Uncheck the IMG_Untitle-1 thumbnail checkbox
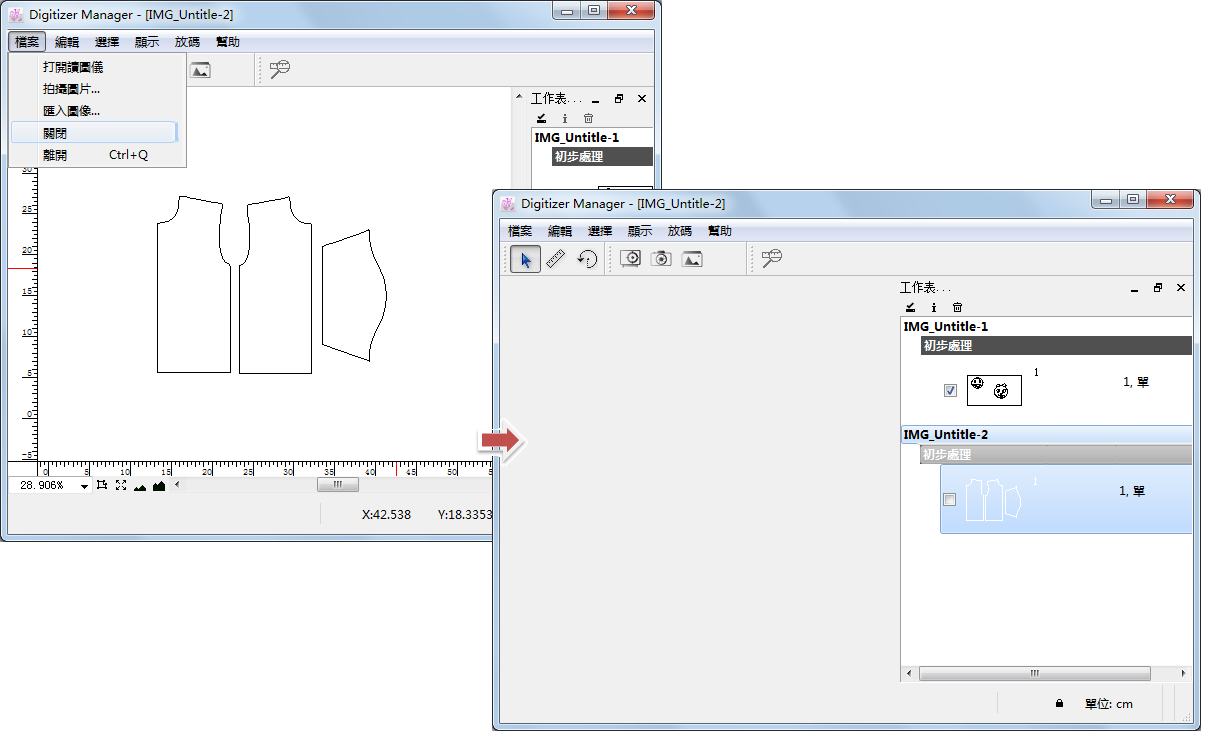The image size is (1210, 737). pyautogui.click(x=950, y=391)
